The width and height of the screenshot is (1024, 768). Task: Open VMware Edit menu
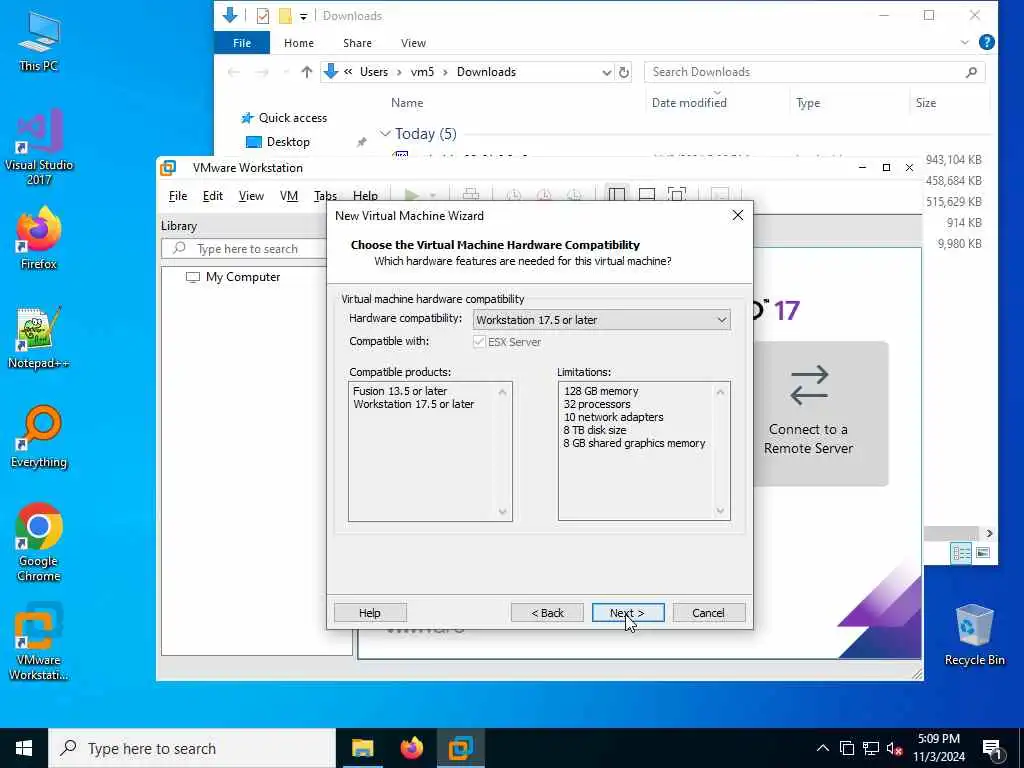click(x=213, y=196)
